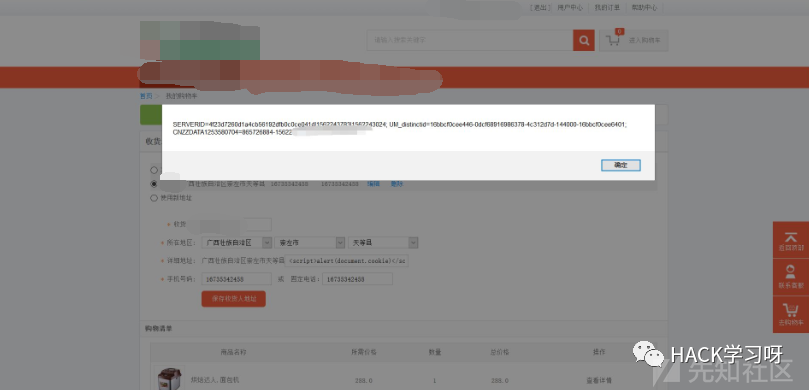Select the first address radio button
This screenshot has height=390, width=809.
point(154,170)
